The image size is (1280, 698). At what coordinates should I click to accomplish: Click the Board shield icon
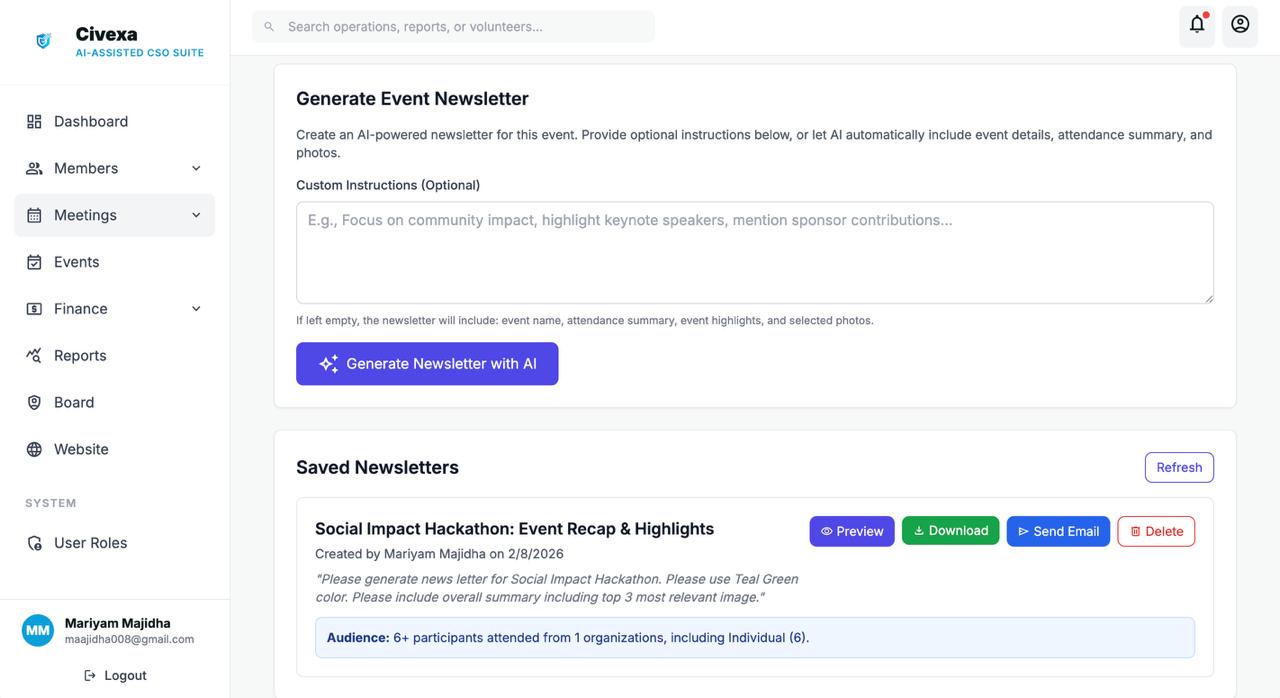[34, 402]
